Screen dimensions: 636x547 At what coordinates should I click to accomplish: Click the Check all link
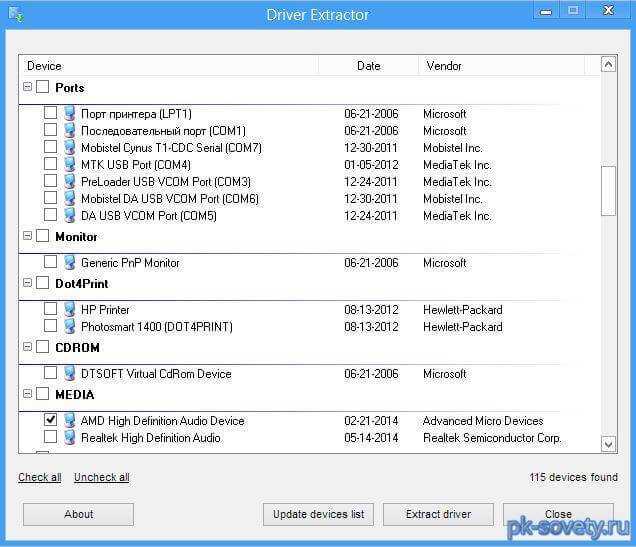click(x=40, y=477)
